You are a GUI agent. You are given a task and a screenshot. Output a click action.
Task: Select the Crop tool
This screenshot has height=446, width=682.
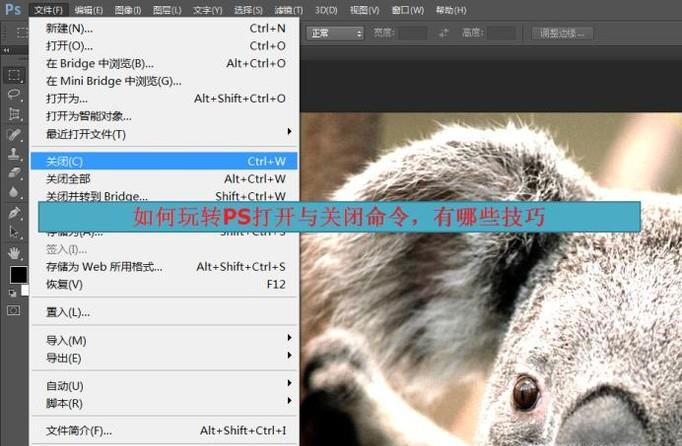[14, 114]
